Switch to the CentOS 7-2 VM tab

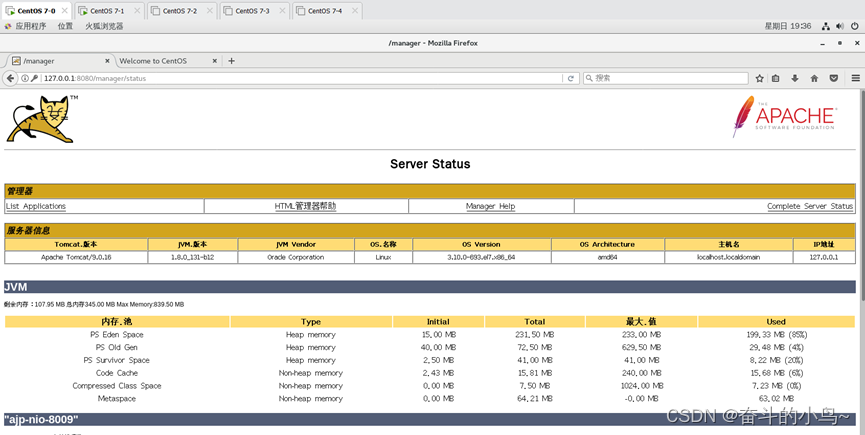[x=180, y=10]
